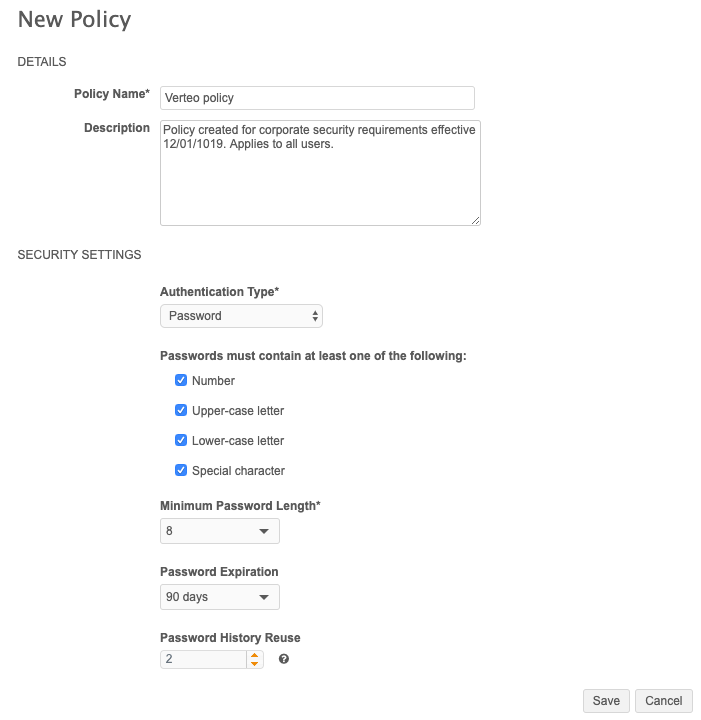Screen dimensions: 701x720
Task: Open the Authentication Type dropdown
Action: 241,316
